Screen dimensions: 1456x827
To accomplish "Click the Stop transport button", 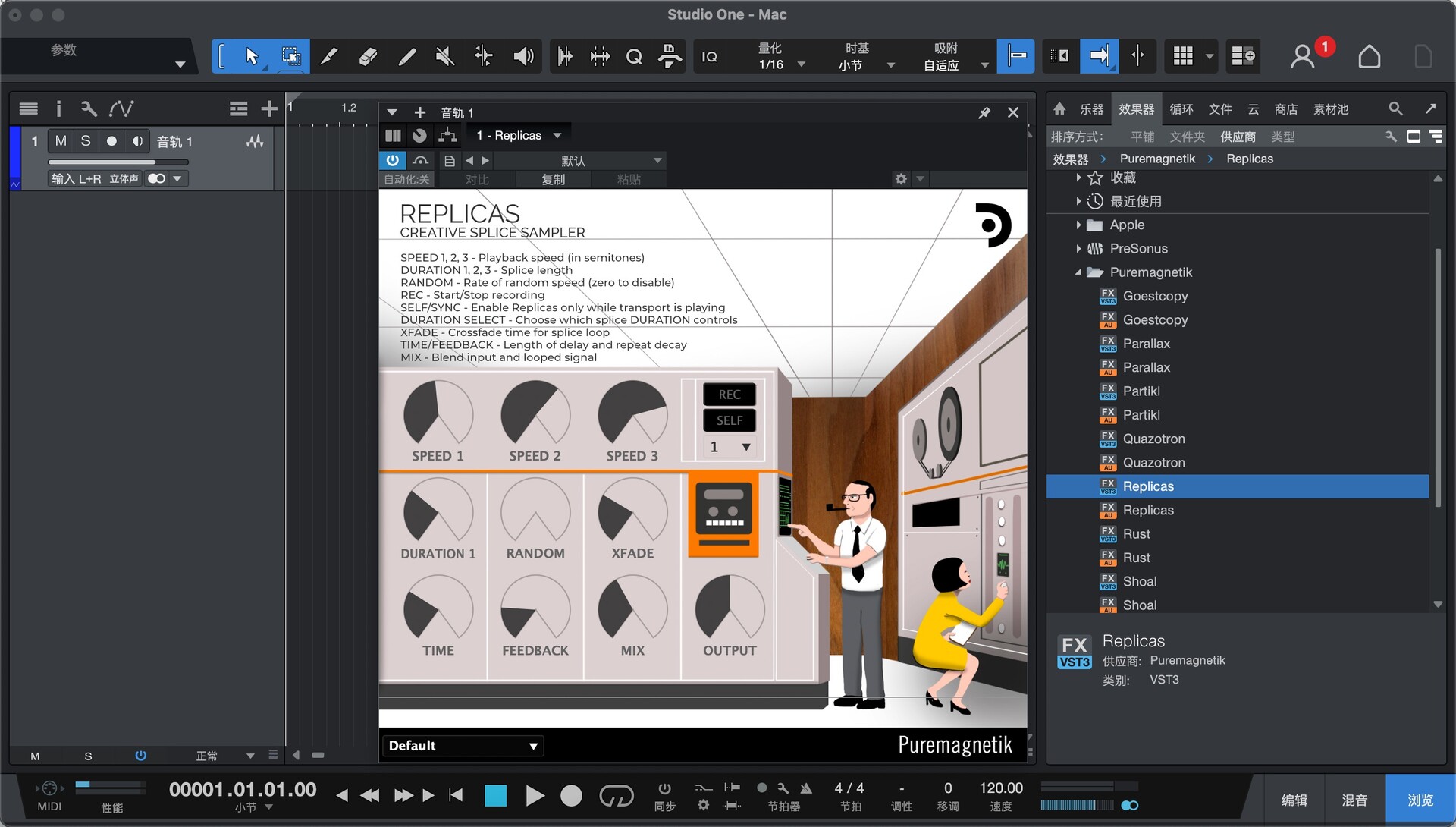I will [495, 795].
